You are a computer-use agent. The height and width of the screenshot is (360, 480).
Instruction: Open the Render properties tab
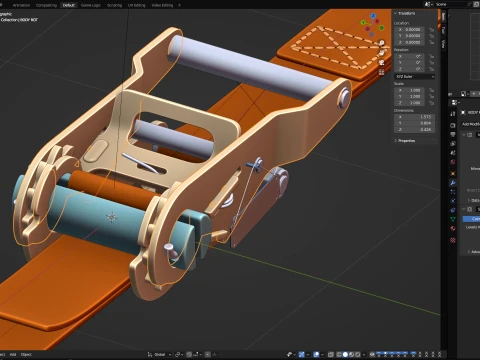pyautogui.click(x=453, y=125)
